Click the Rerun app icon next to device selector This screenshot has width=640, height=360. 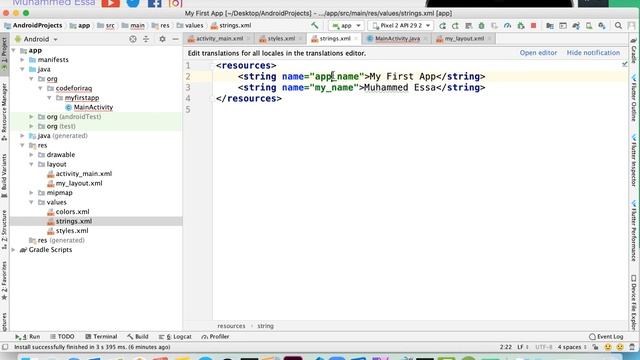442,26
